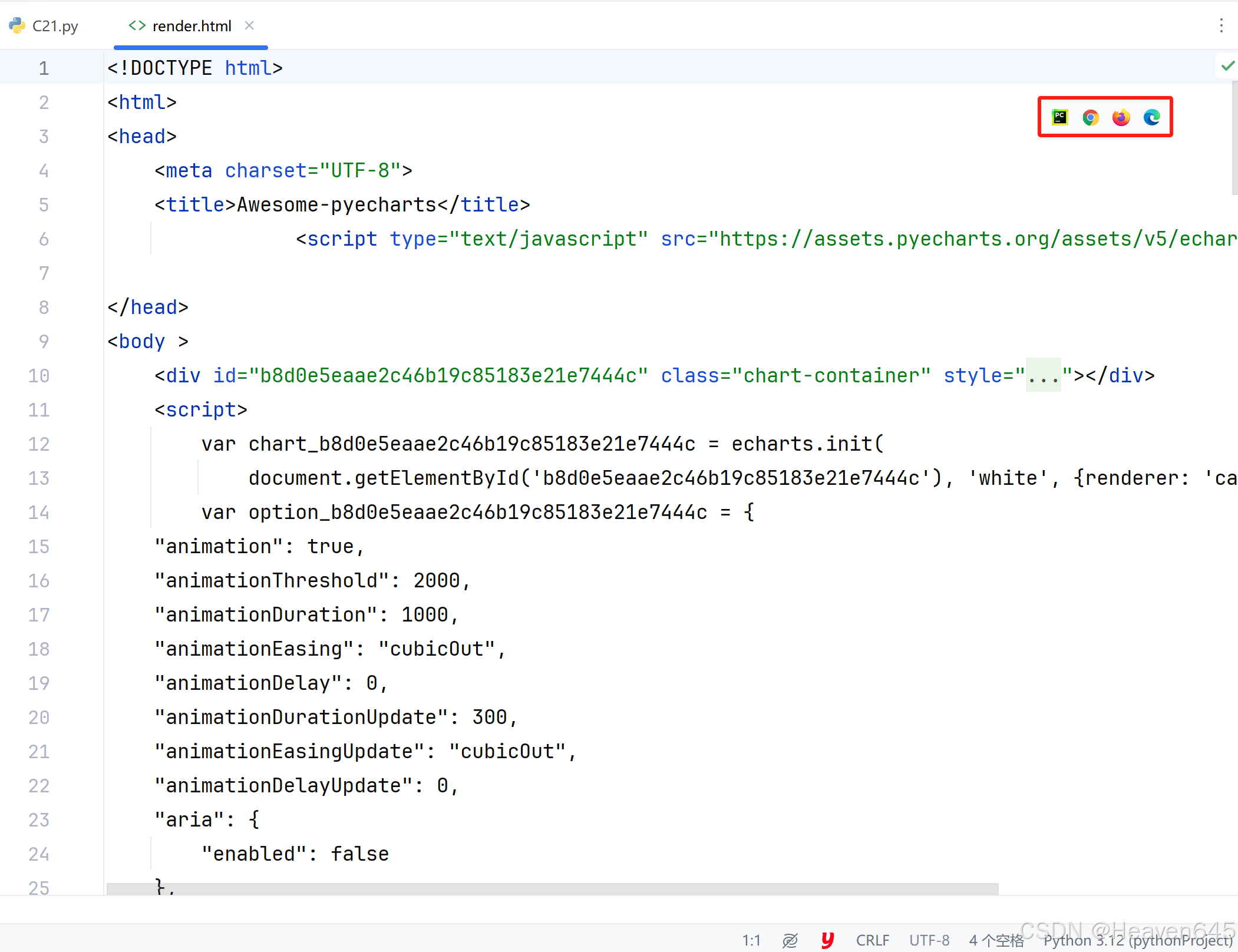This screenshot has width=1238, height=952.
Task: Click the cursor position 1:1 indicator
Action: 751,940
